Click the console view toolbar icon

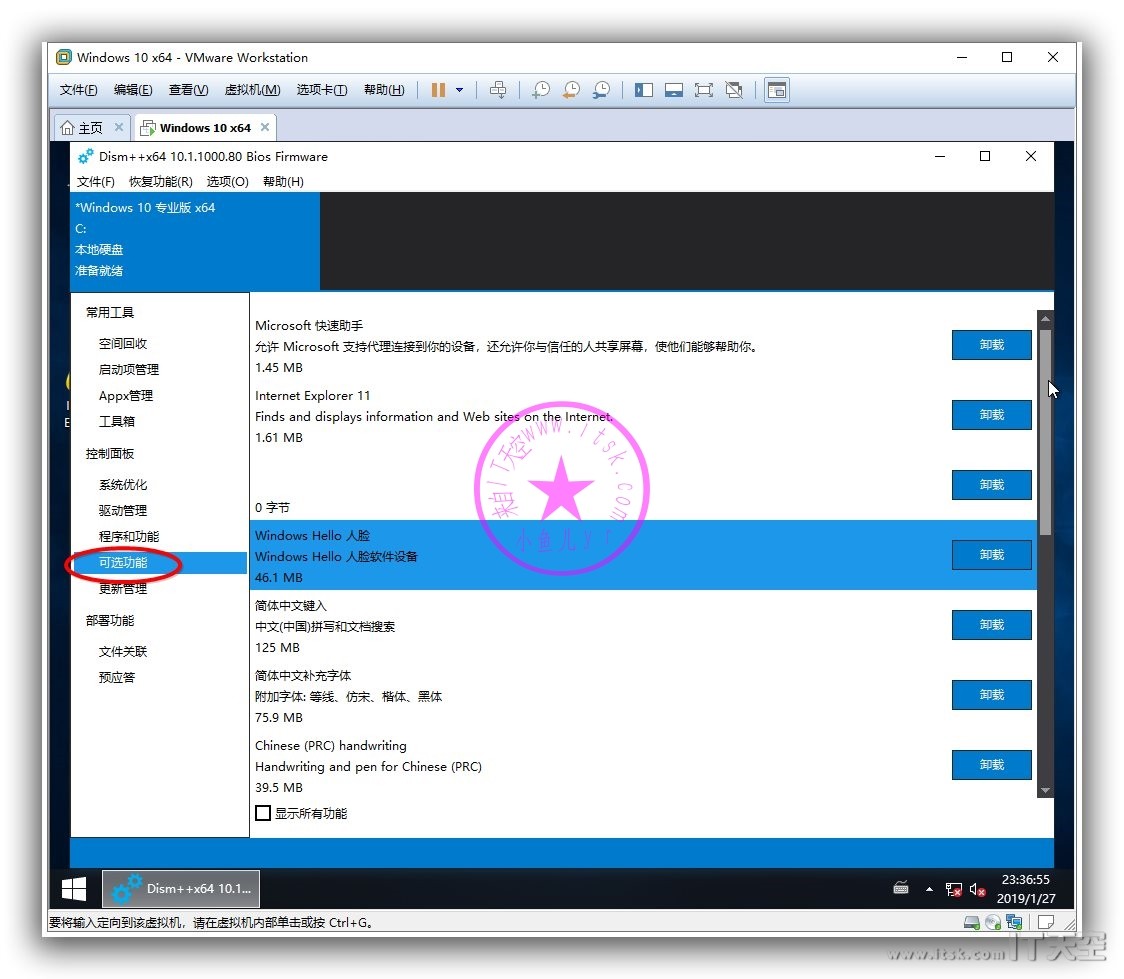777,90
